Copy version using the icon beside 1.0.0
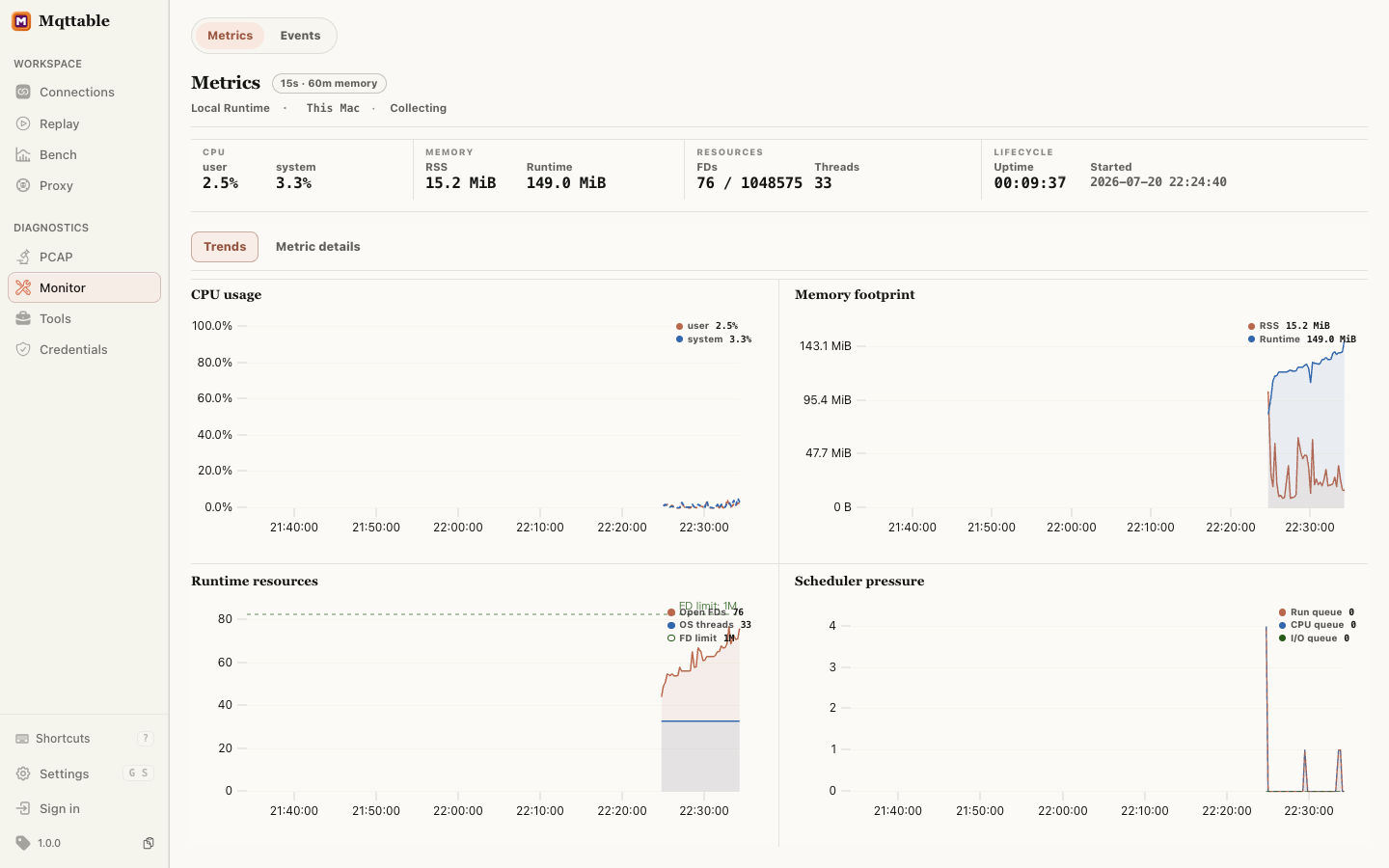1389x868 pixels. click(149, 843)
